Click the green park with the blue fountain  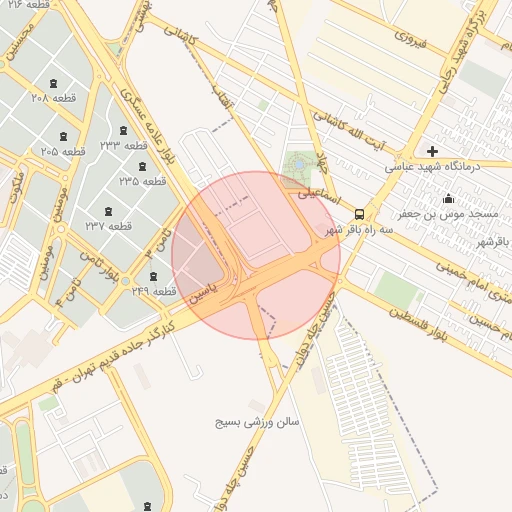tap(299, 165)
